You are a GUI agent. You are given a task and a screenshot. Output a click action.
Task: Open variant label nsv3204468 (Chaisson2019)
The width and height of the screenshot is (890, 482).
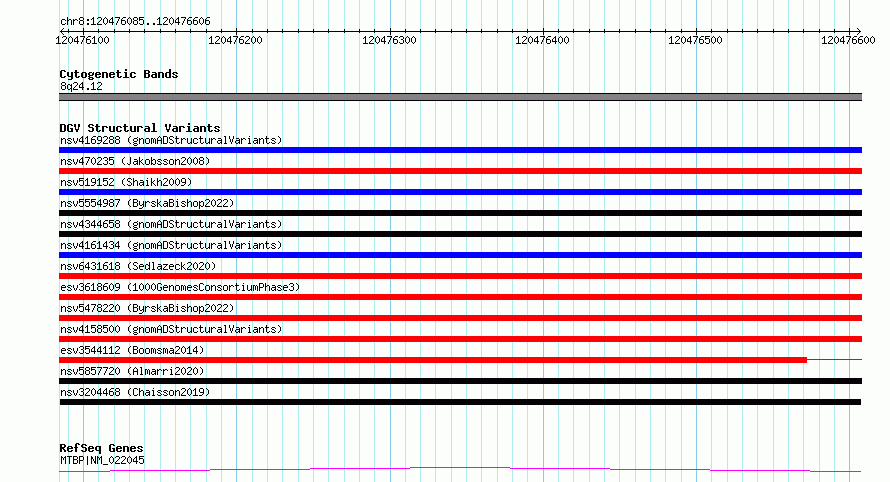(135, 392)
